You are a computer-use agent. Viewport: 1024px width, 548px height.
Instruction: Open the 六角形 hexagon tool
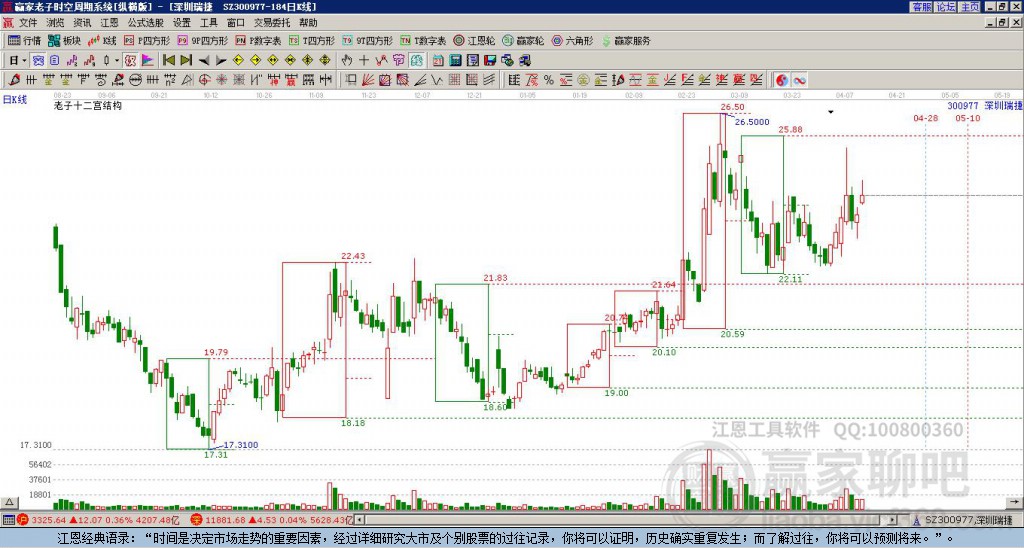[572, 40]
